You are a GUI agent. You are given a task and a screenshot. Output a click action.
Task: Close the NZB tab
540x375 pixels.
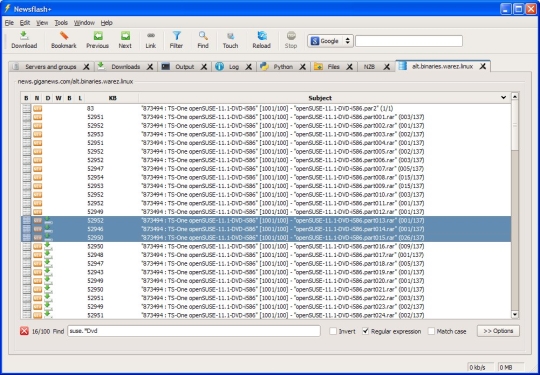coord(387,67)
